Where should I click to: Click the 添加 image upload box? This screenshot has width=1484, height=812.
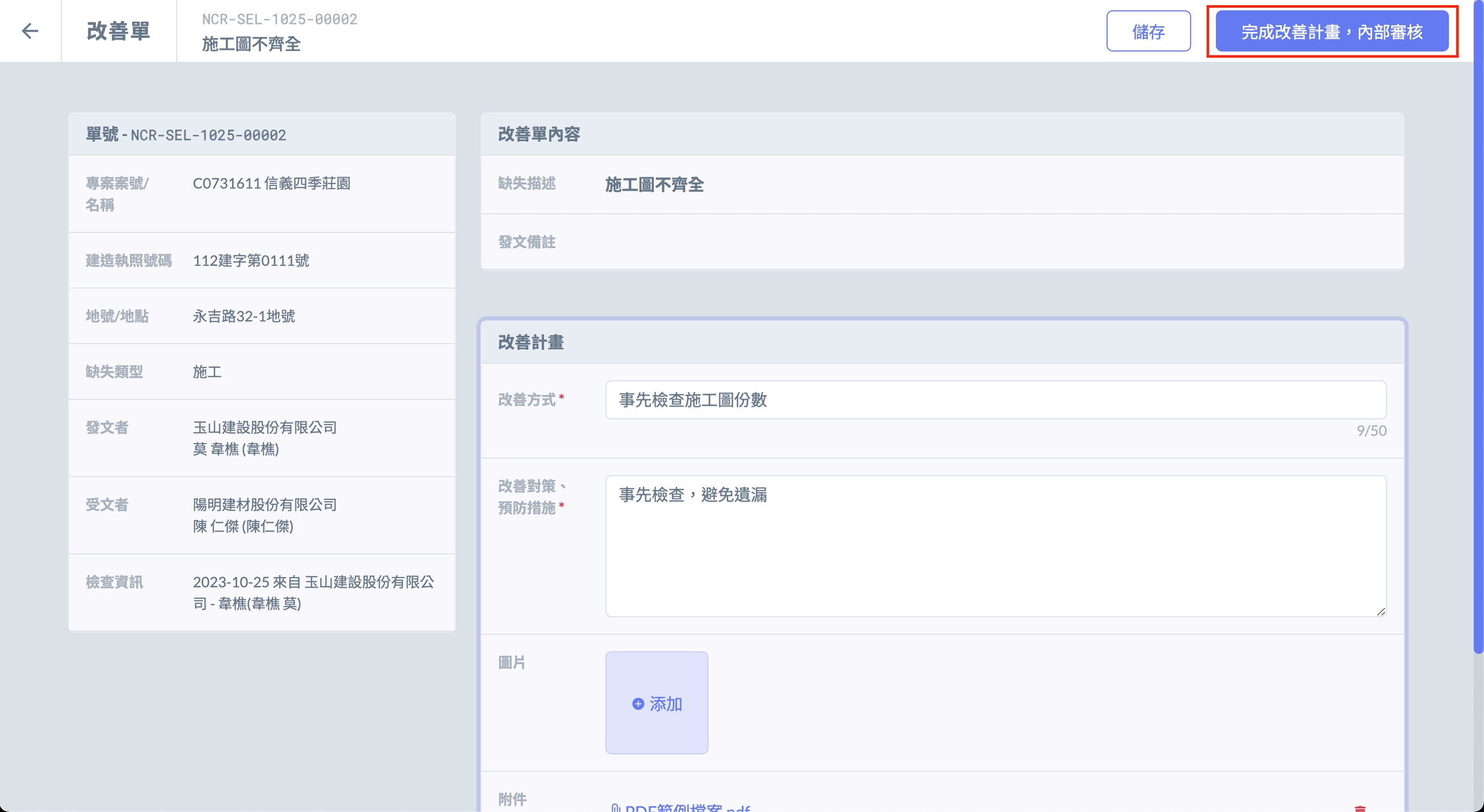(656, 703)
